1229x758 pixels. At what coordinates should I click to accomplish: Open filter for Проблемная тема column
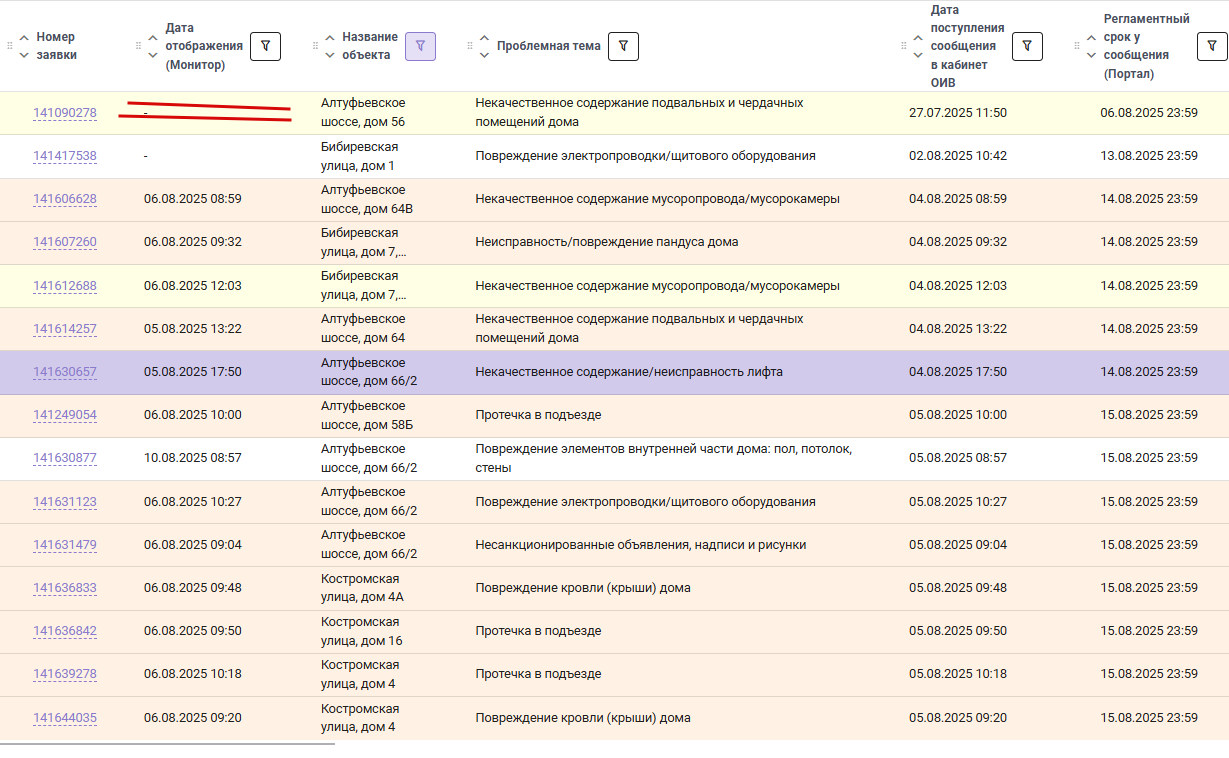[x=623, y=46]
